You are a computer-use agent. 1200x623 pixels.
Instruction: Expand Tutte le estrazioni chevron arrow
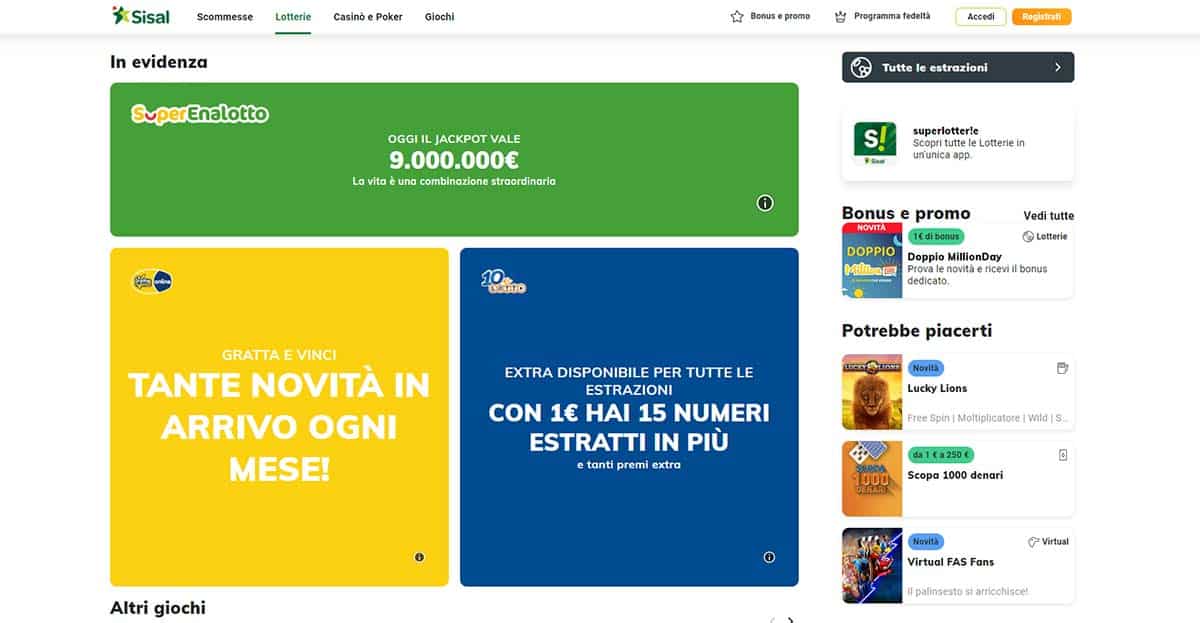(x=1058, y=68)
